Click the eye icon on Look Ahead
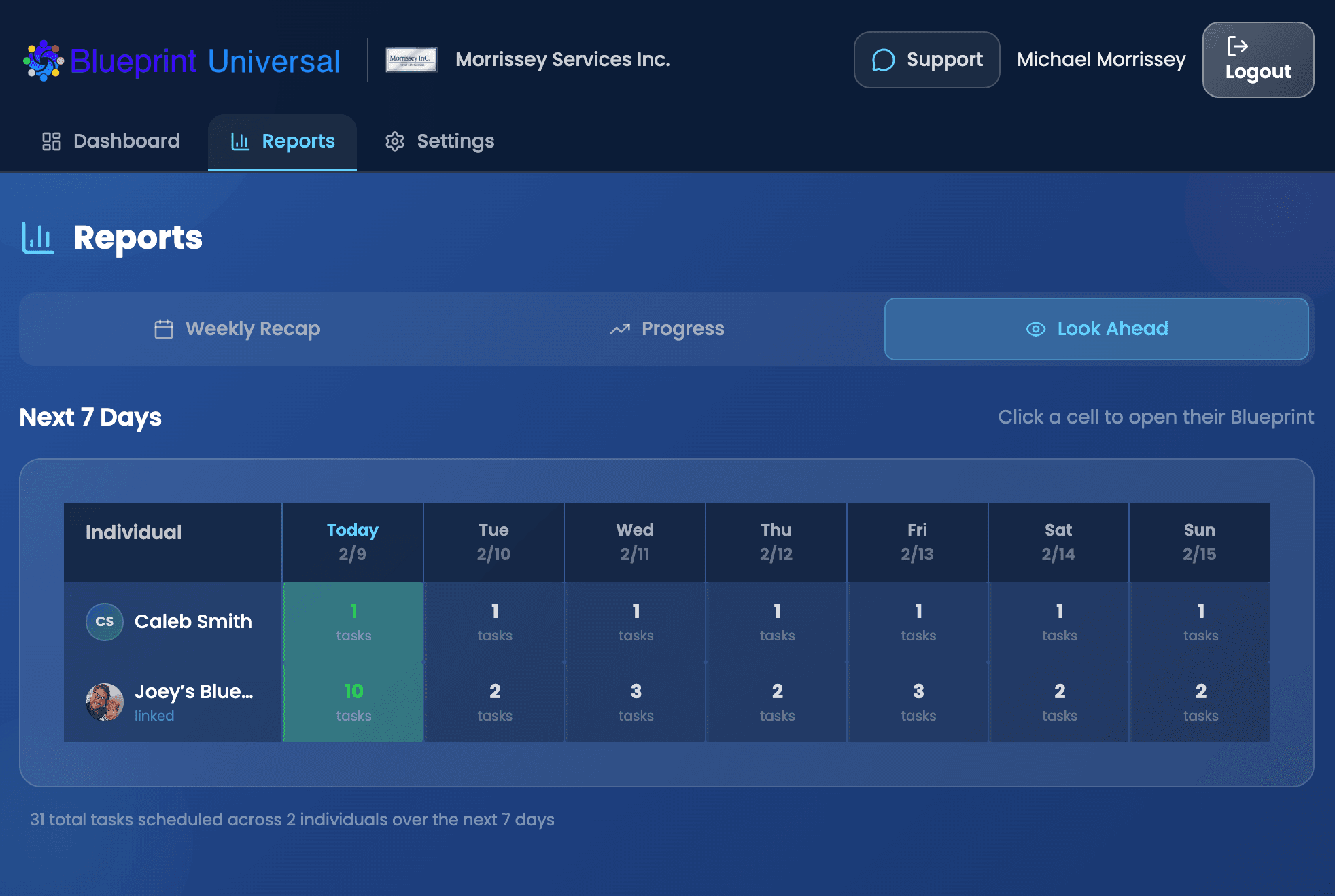Screen dimensions: 1335x896 (1035, 328)
